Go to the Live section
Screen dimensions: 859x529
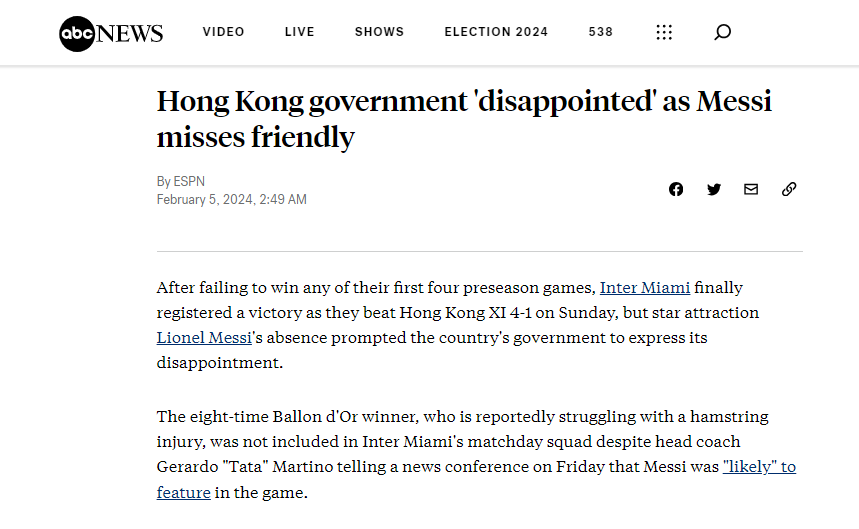299,32
